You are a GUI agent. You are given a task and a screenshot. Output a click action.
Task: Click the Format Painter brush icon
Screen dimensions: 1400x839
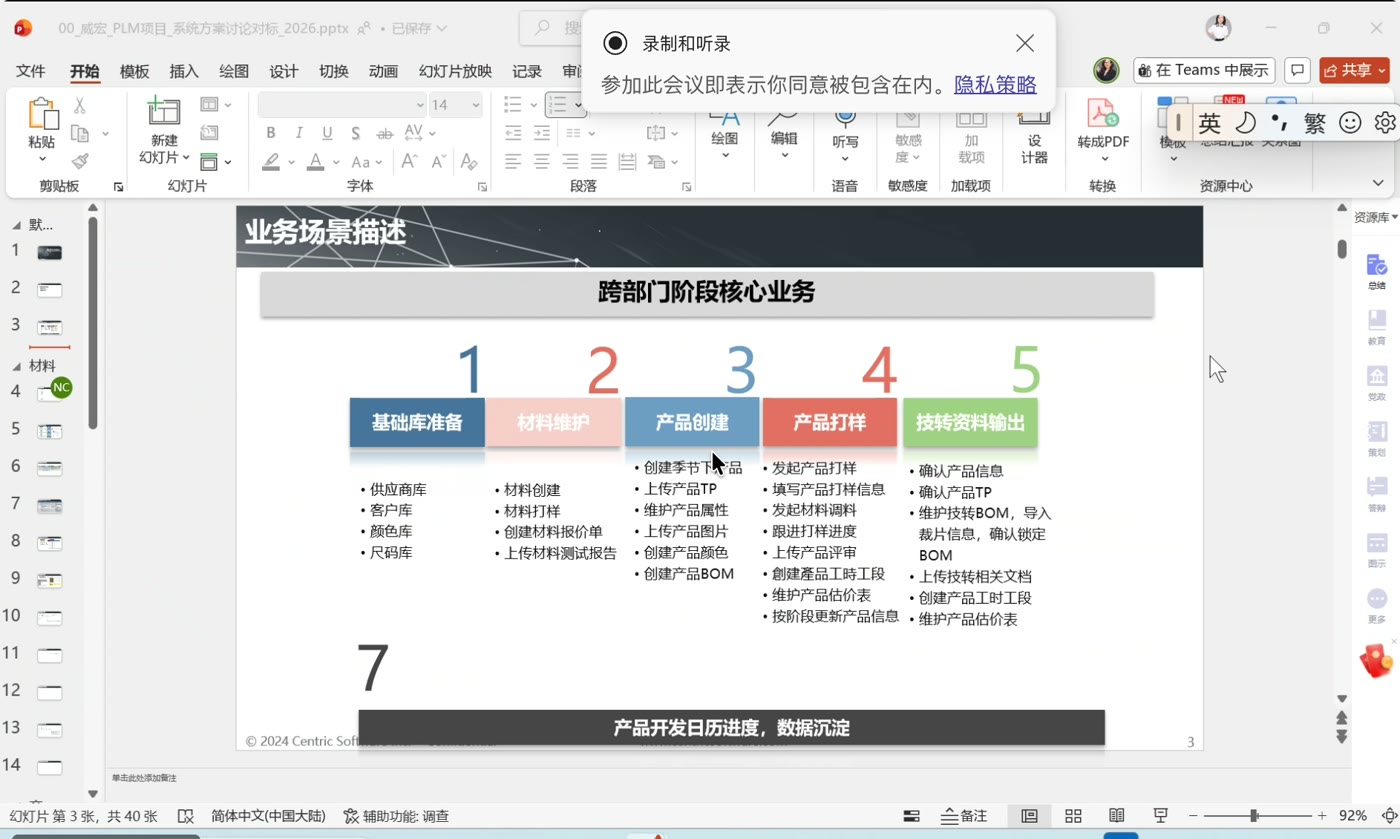[x=80, y=161]
